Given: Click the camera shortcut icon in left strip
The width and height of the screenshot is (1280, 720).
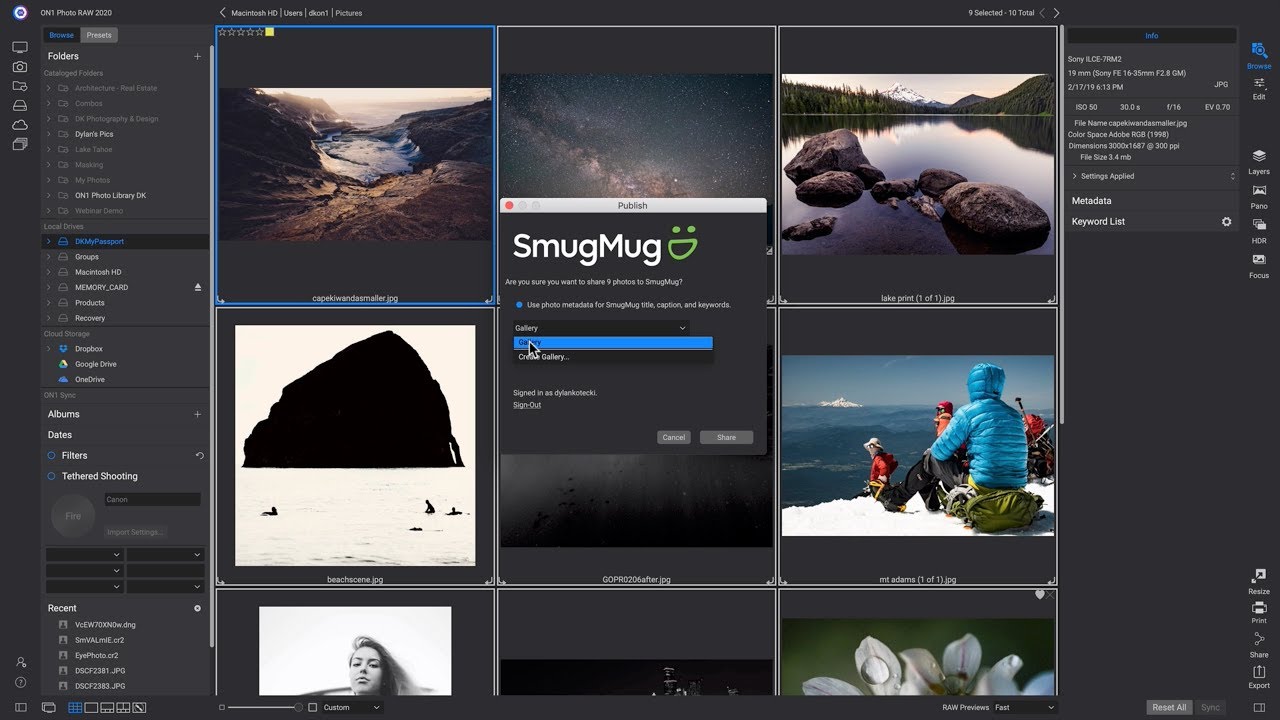Looking at the screenshot, I should [x=20, y=66].
